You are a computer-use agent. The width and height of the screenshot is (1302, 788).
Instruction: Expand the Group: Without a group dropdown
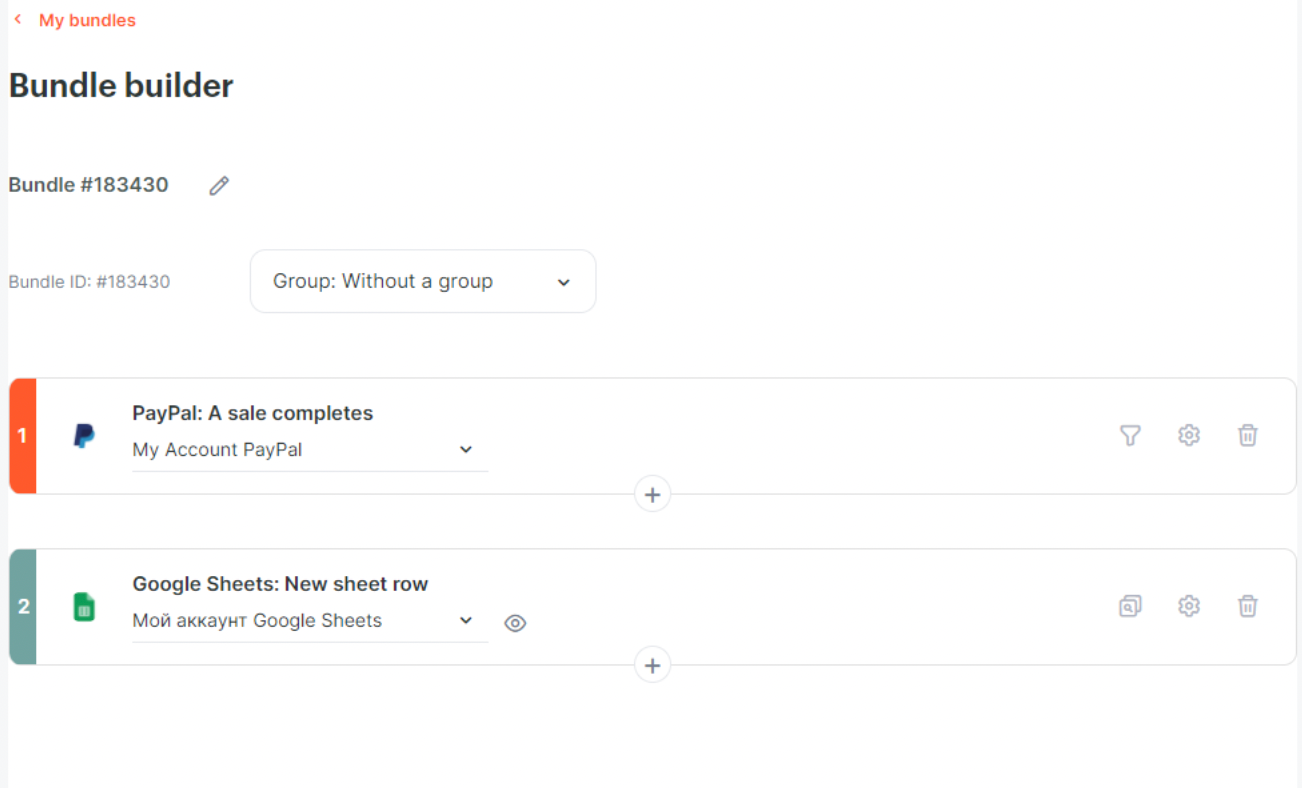tap(423, 281)
